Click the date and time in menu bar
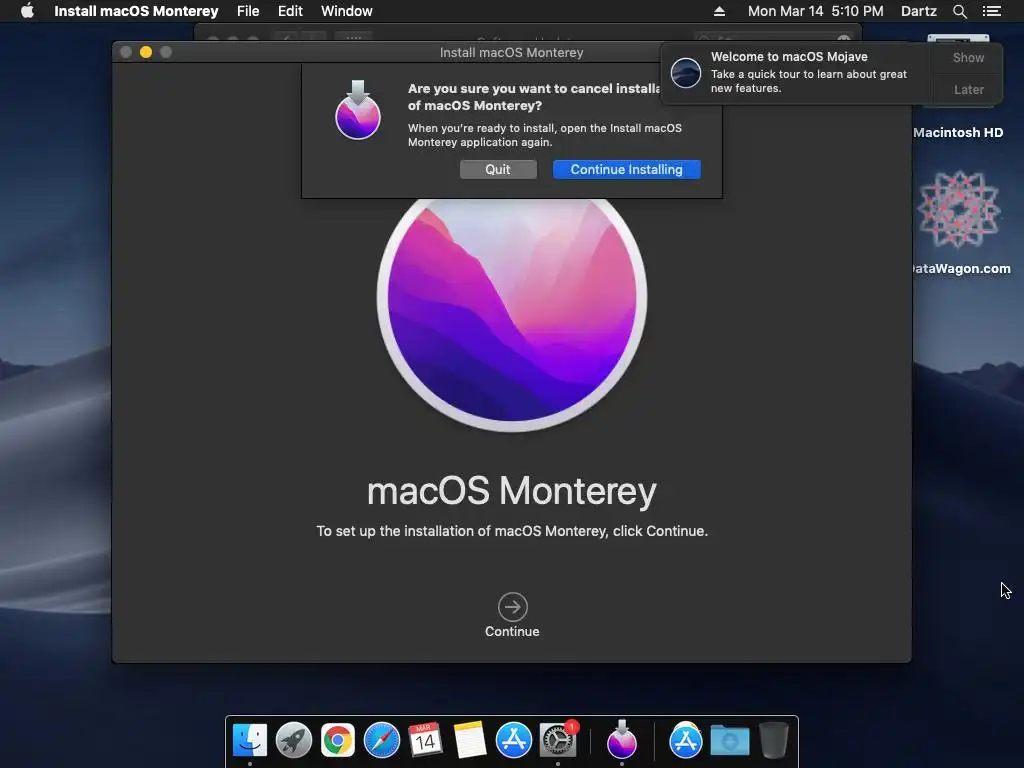The image size is (1024, 768). [815, 11]
